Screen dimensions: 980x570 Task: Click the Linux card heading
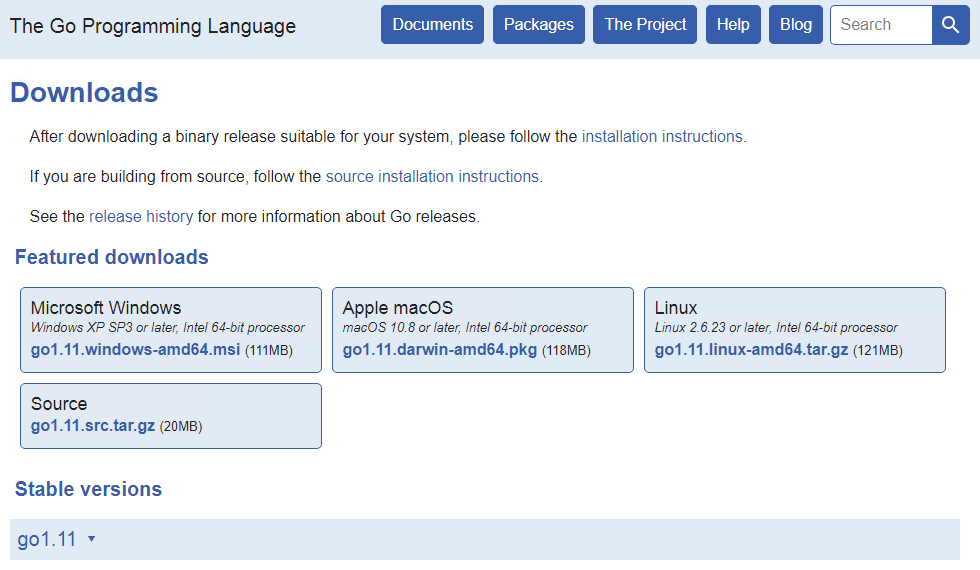tap(676, 308)
